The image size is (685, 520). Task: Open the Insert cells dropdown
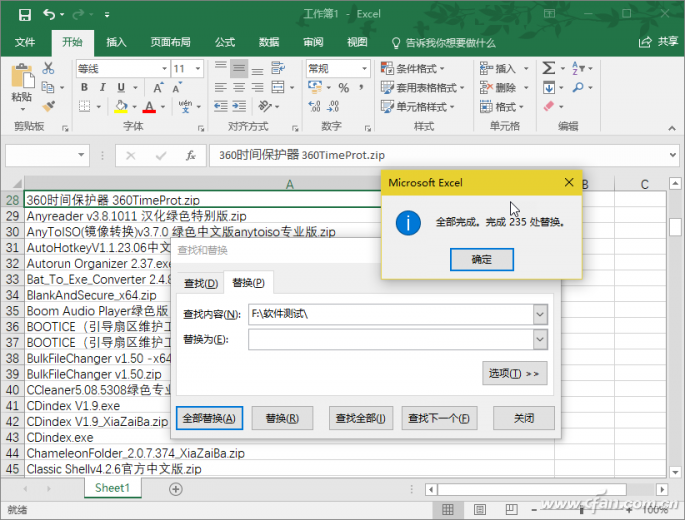(x=526, y=69)
